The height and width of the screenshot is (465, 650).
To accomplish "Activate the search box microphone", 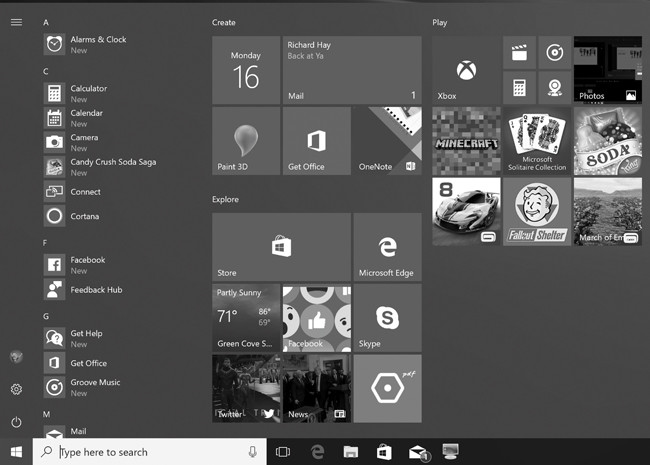I will [252, 452].
